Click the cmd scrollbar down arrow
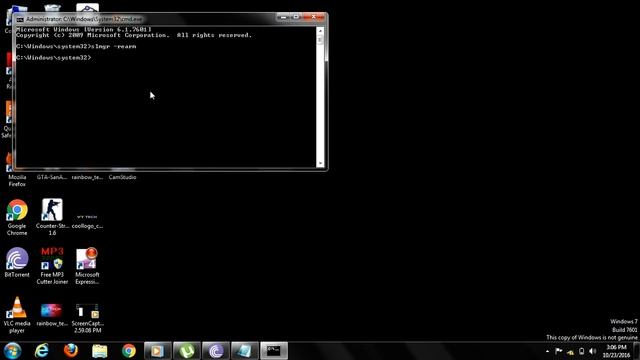This screenshot has width=640, height=360. point(320,163)
